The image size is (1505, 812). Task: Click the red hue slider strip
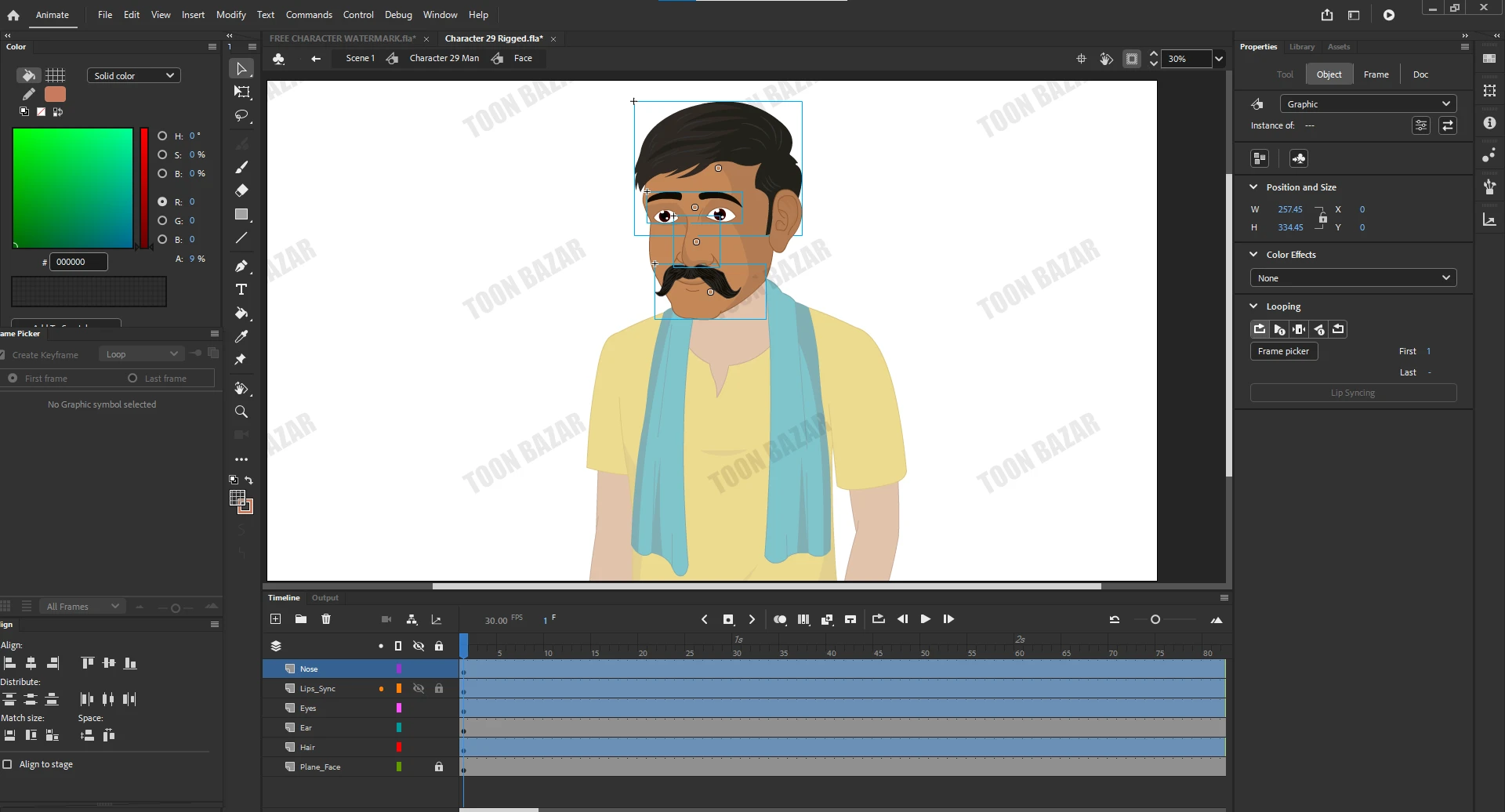point(144,188)
